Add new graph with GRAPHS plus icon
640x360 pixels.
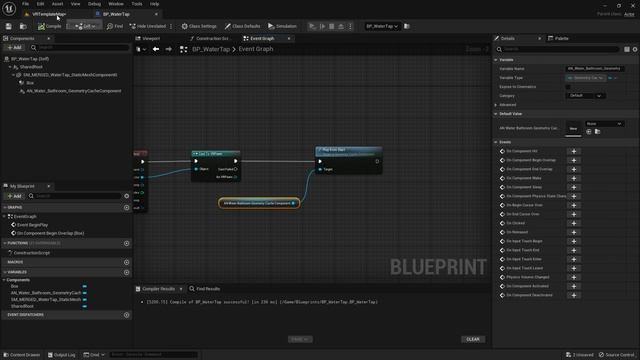[127, 208]
